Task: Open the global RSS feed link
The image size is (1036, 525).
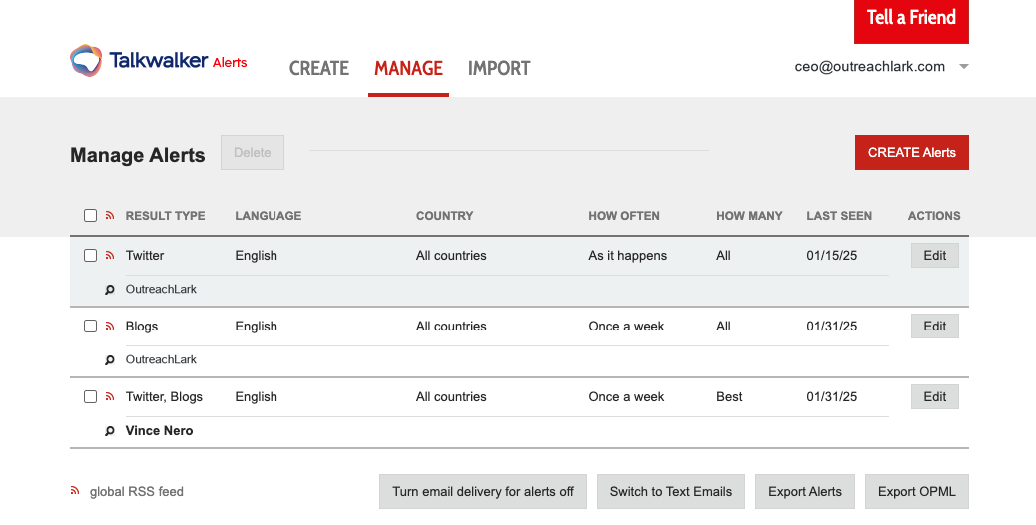Action: [137, 491]
